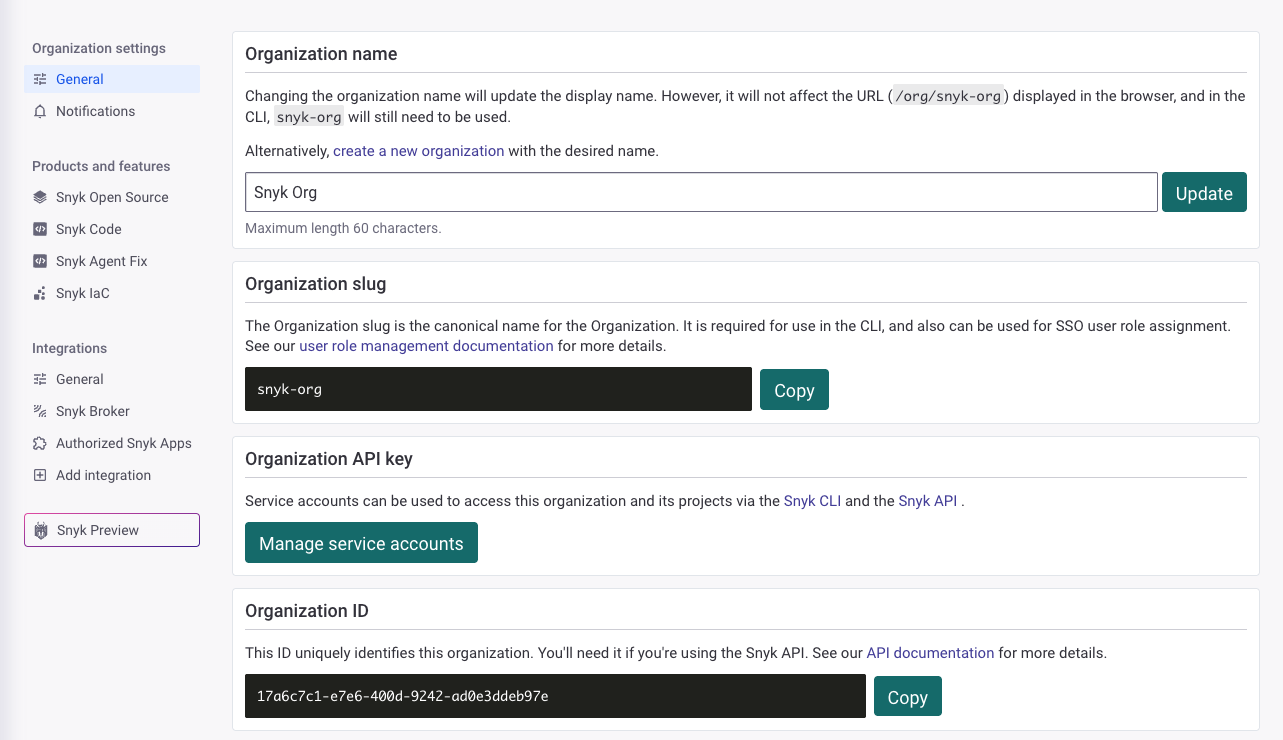
Task: Open user role management documentation link
Action: [426, 346]
